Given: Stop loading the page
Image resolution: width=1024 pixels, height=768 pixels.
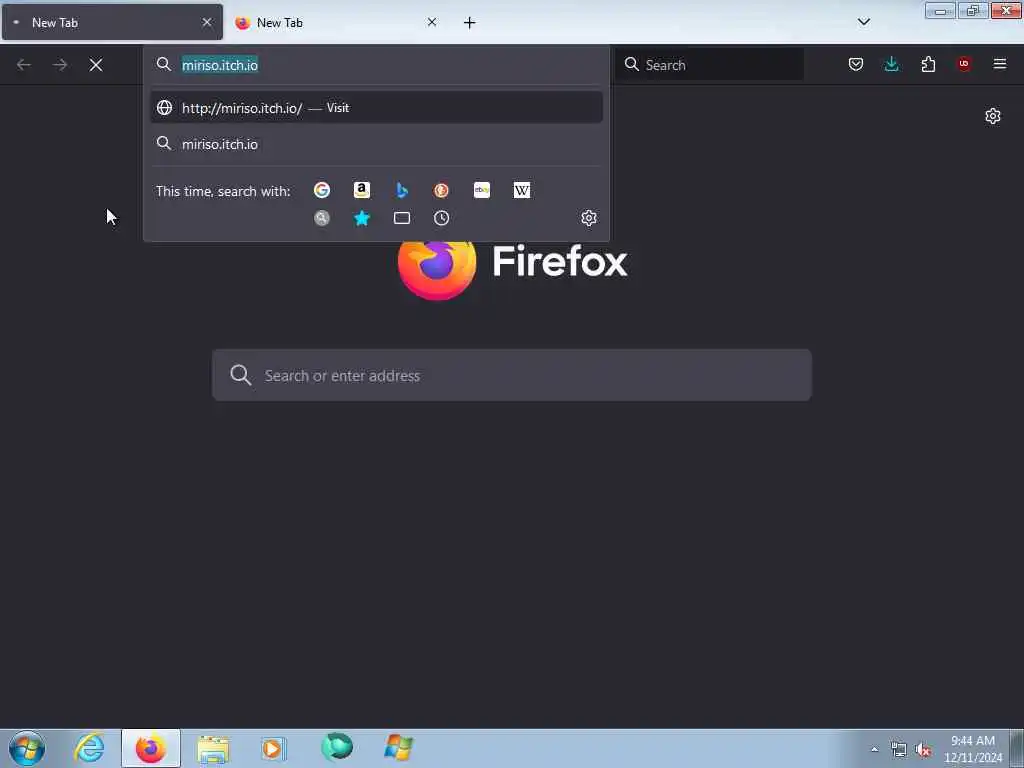Looking at the screenshot, I should pos(96,65).
